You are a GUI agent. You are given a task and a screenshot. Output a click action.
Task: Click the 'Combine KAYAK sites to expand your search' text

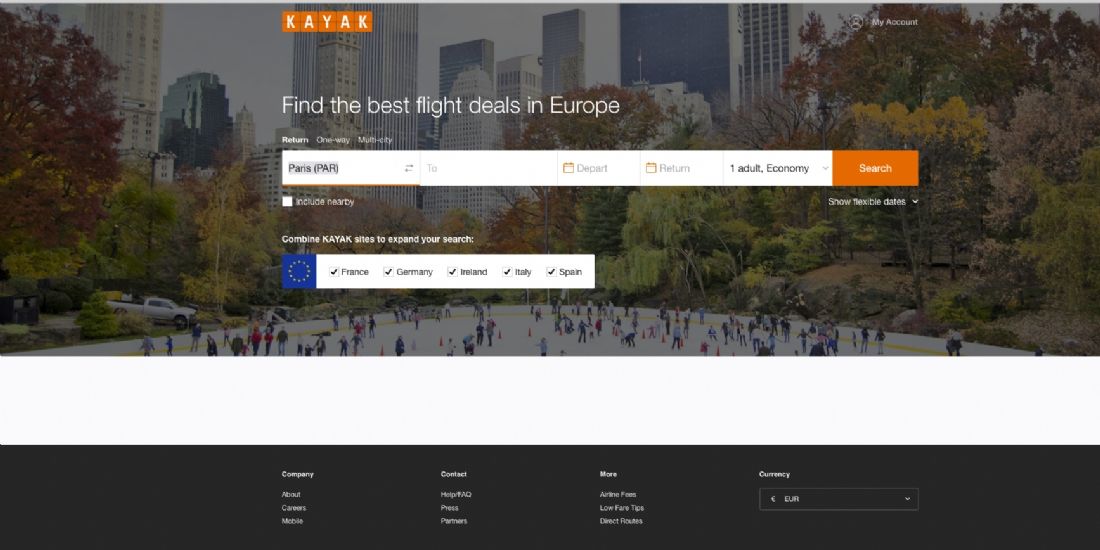click(x=377, y=239)
